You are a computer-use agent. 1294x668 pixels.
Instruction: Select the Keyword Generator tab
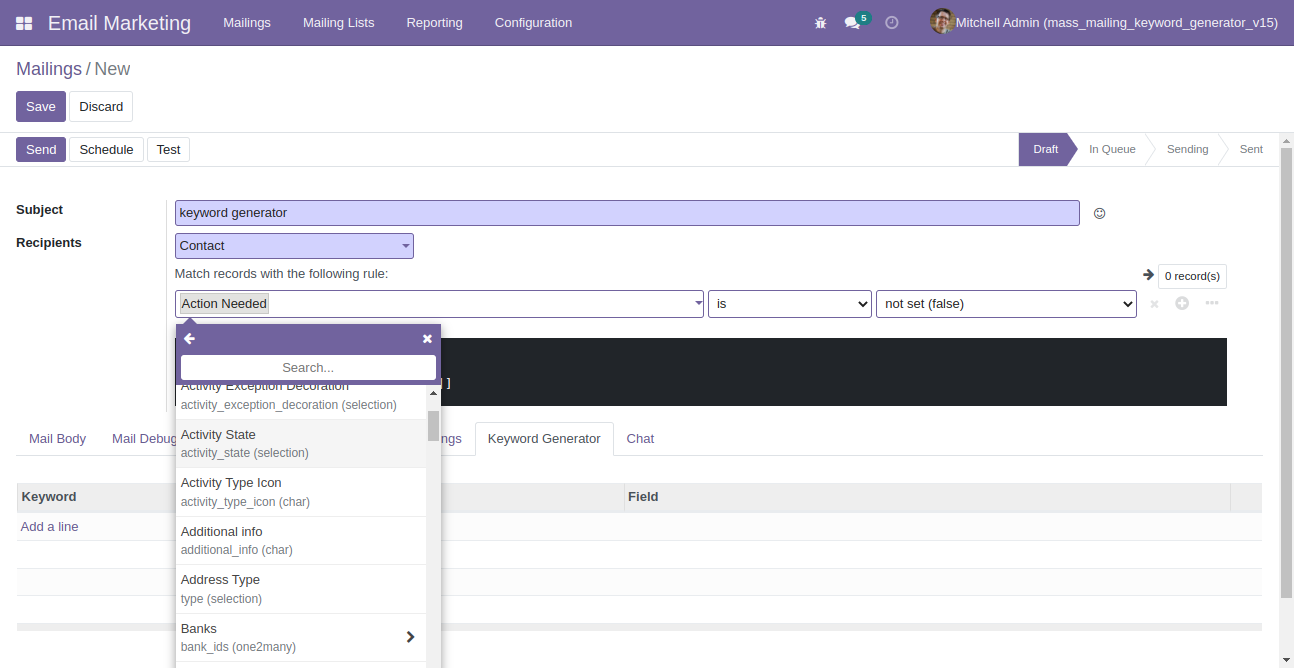544,439
